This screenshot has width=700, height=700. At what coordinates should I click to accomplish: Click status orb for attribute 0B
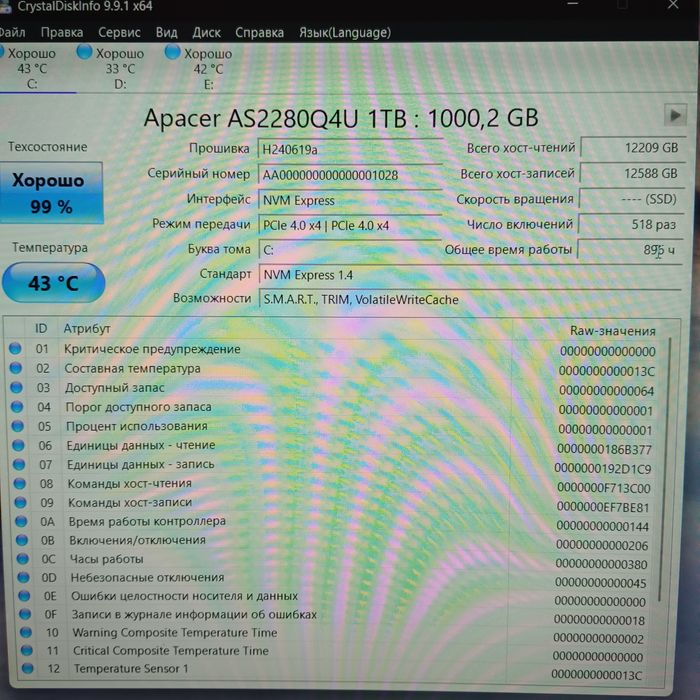pyautogui.click(x=22, y=540)
